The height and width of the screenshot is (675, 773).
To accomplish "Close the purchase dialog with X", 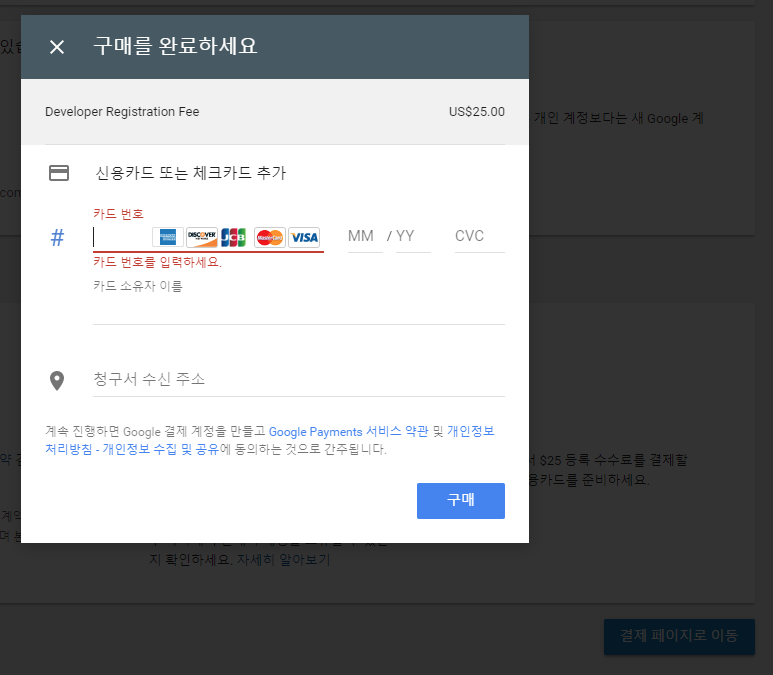I will click(57, 47).
